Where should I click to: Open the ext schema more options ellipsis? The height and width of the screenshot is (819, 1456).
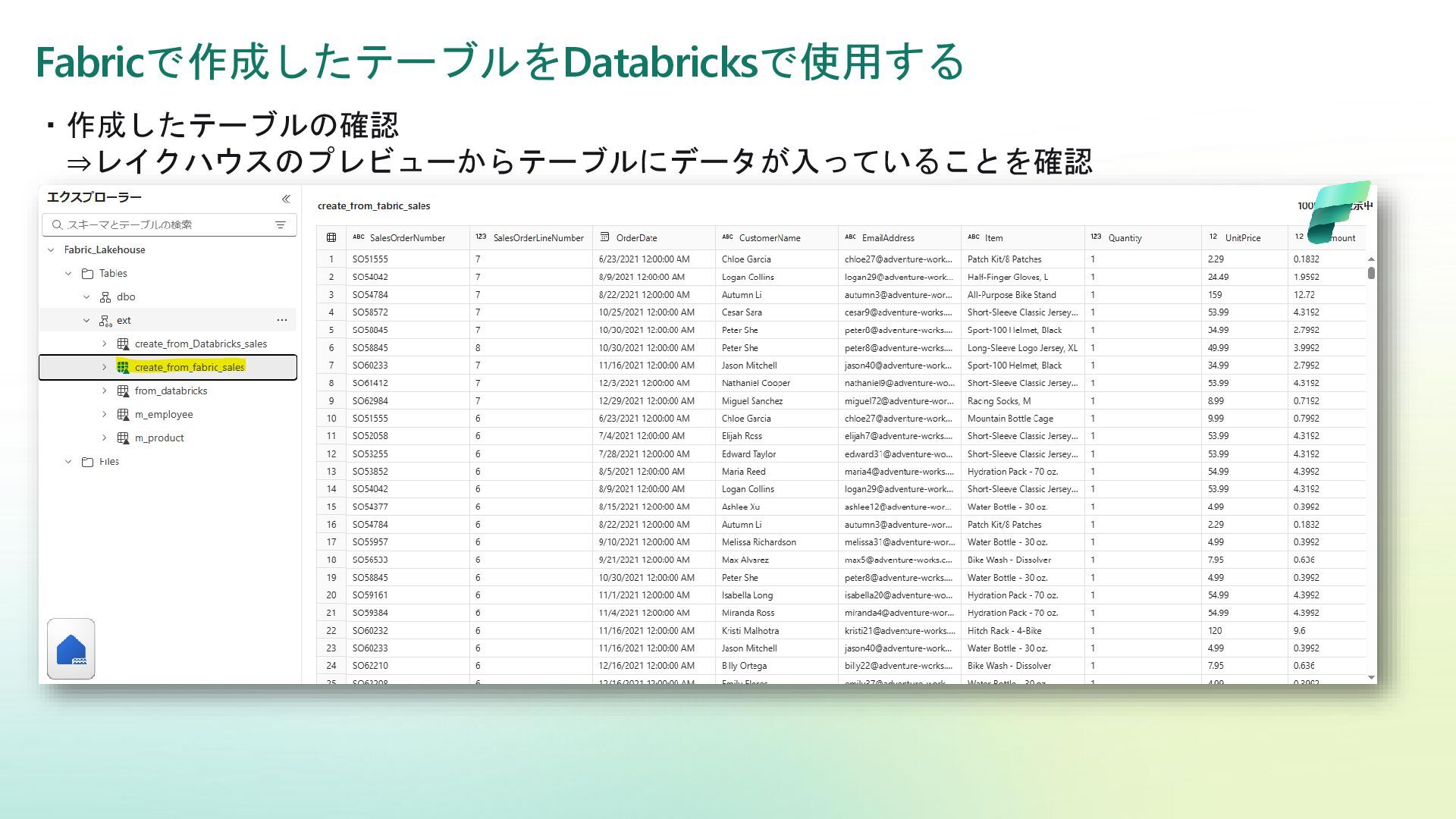[282, 320]
